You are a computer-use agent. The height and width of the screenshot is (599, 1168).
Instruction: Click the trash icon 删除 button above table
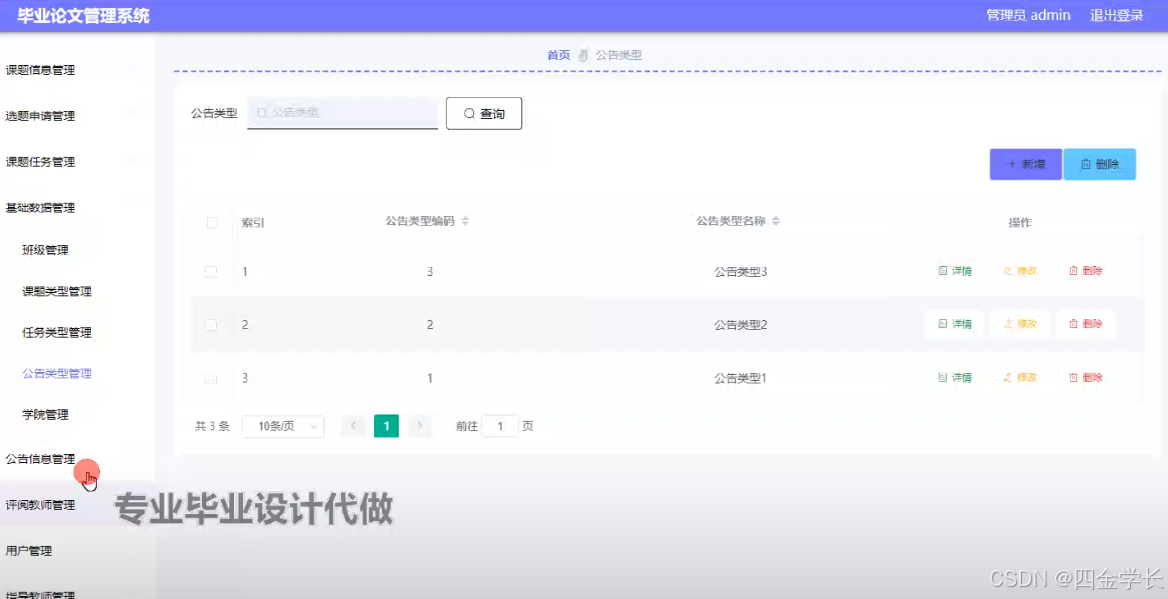[x=1087, y=164]
